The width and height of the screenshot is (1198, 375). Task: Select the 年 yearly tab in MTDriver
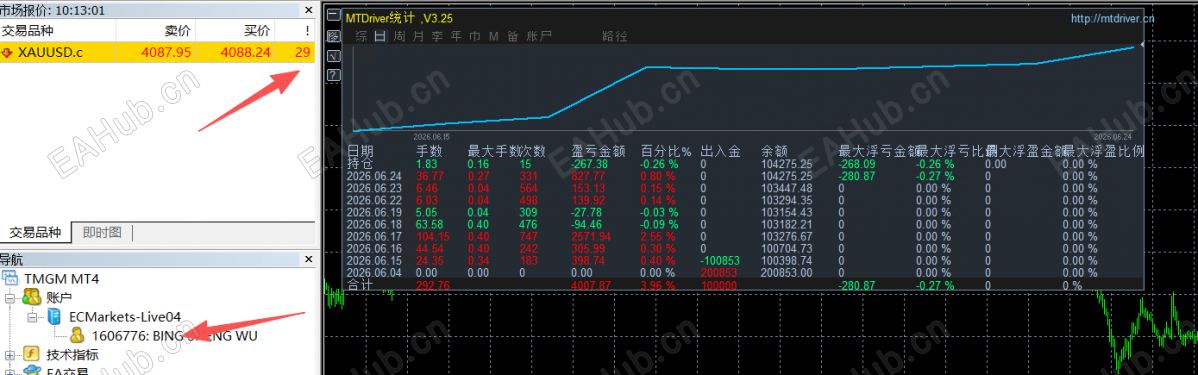pos(456,36)
